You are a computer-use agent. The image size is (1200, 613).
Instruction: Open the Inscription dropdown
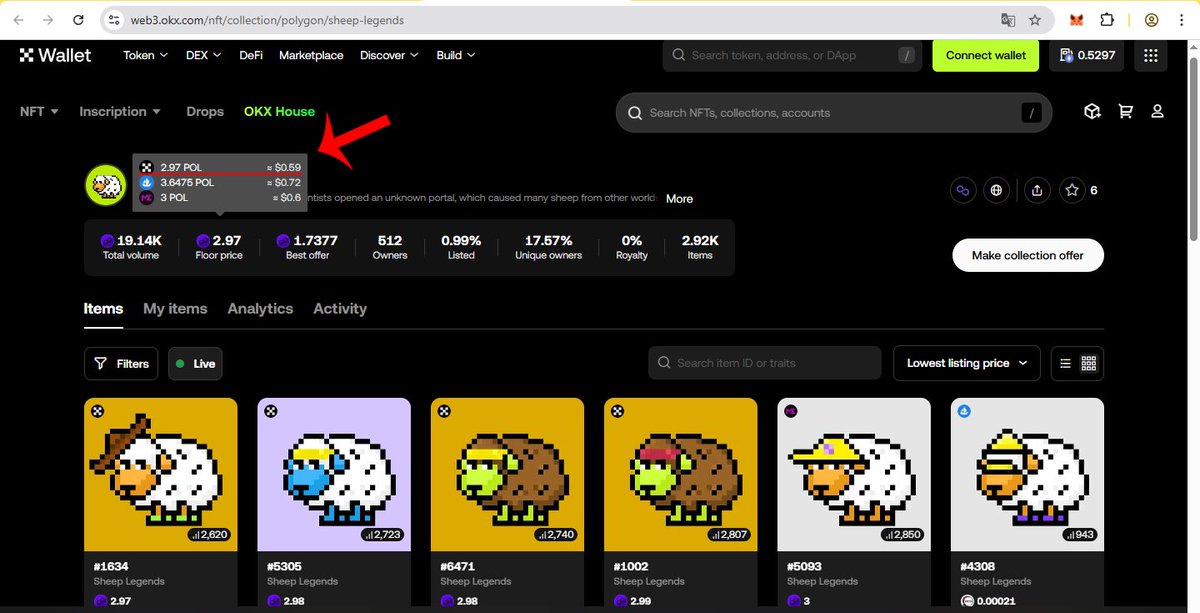pos(120,111)
